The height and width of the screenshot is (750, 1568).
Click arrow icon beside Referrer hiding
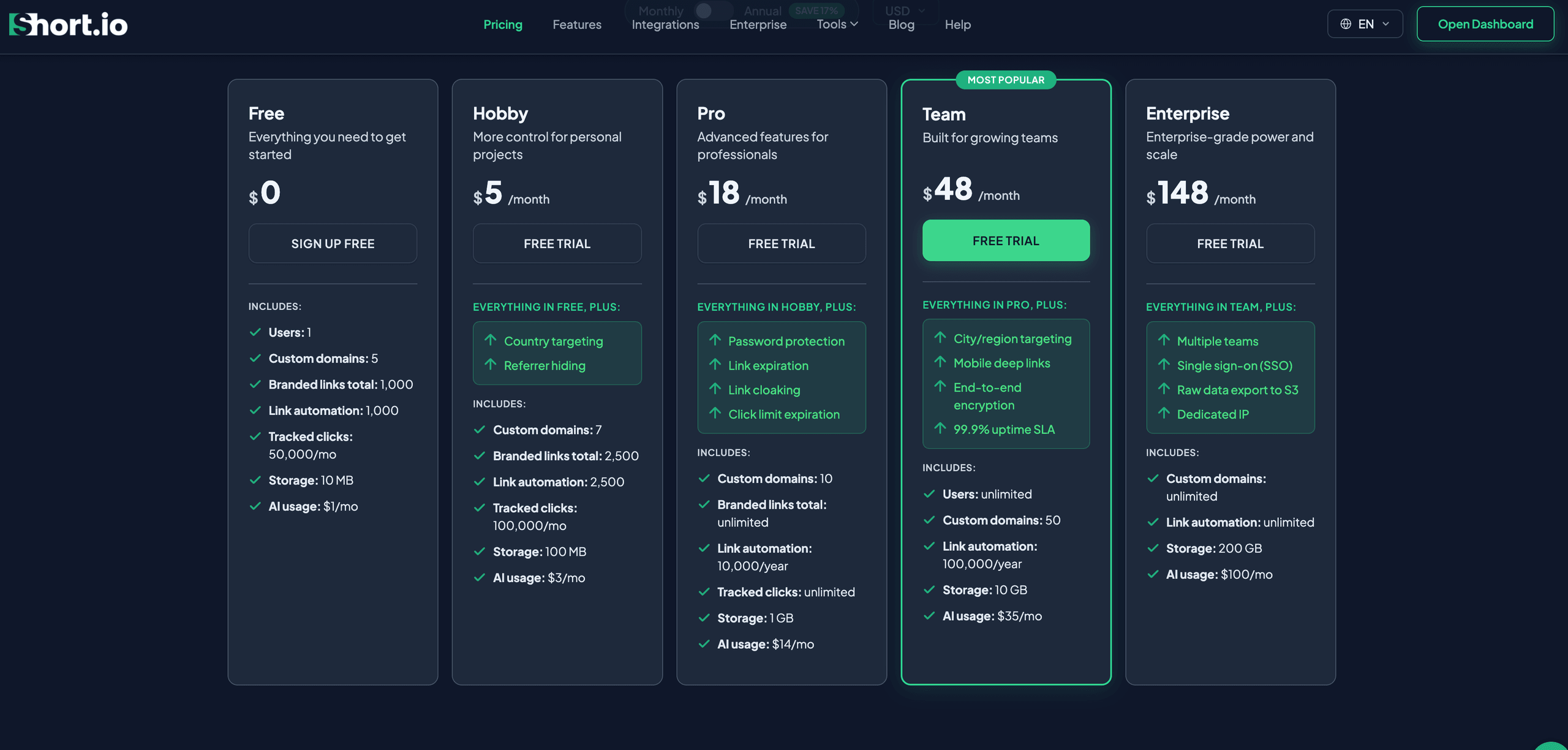[x=491, y=365]
